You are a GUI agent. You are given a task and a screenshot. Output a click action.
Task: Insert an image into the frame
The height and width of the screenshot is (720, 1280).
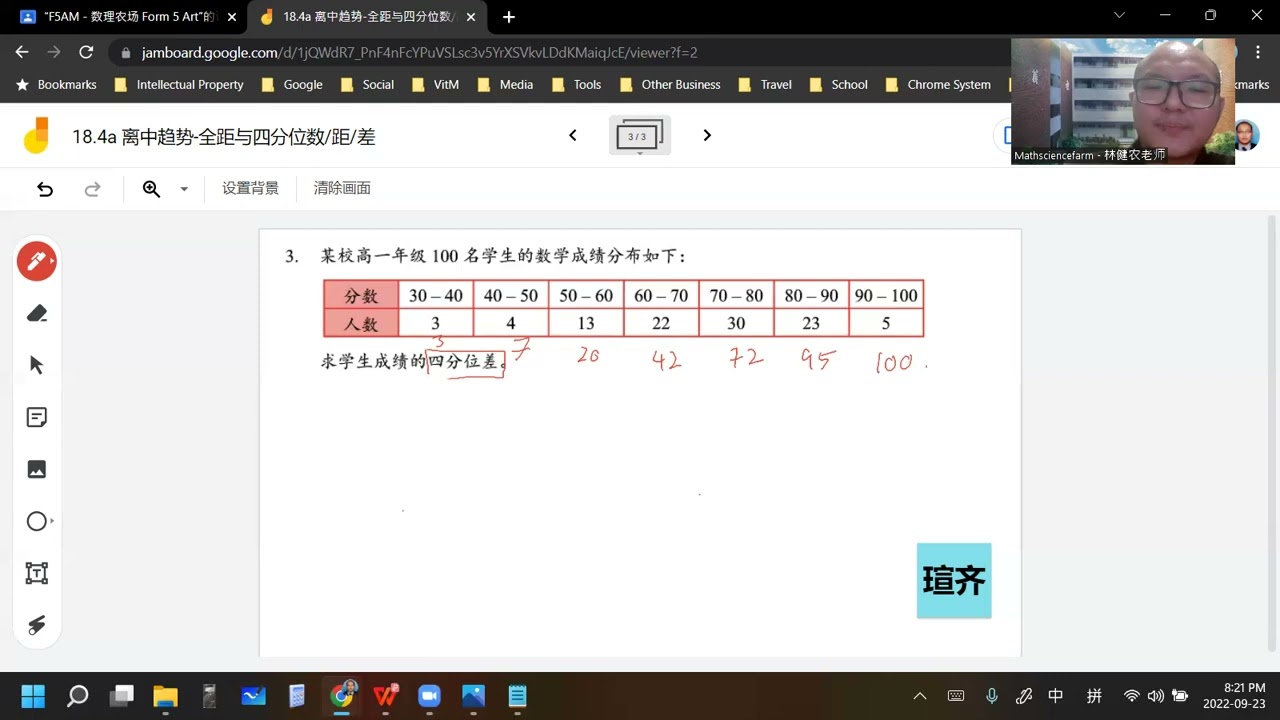37,470
